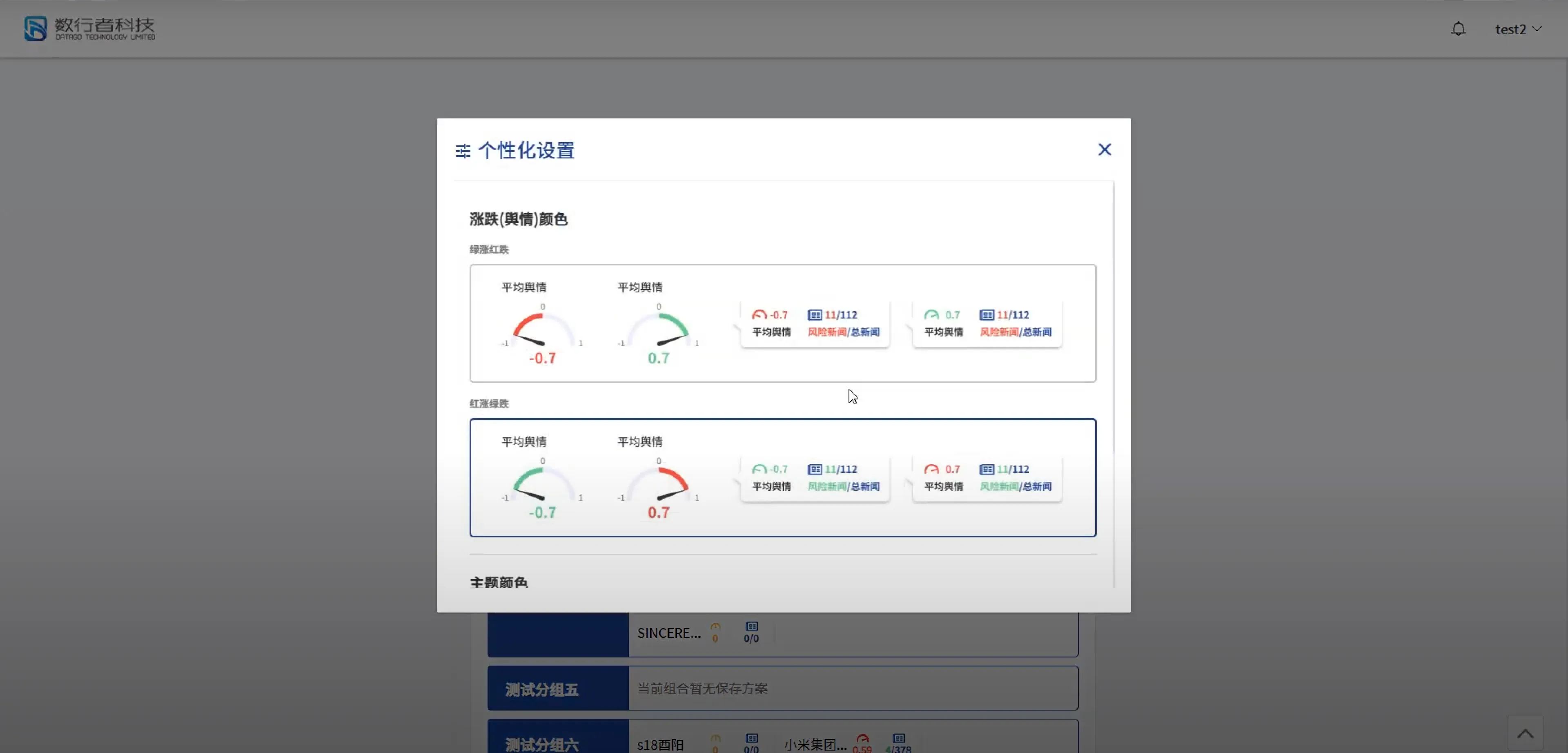
Task: Click the 小米集团 stock entry
Action: point(815,744)
